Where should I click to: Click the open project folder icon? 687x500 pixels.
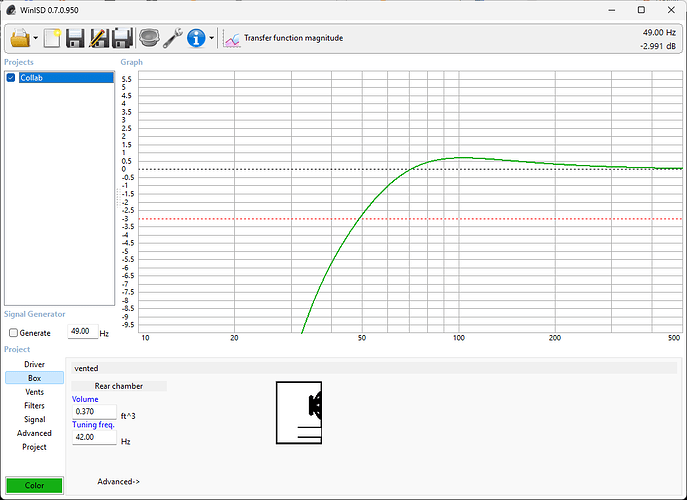click(x=20, y=39)
